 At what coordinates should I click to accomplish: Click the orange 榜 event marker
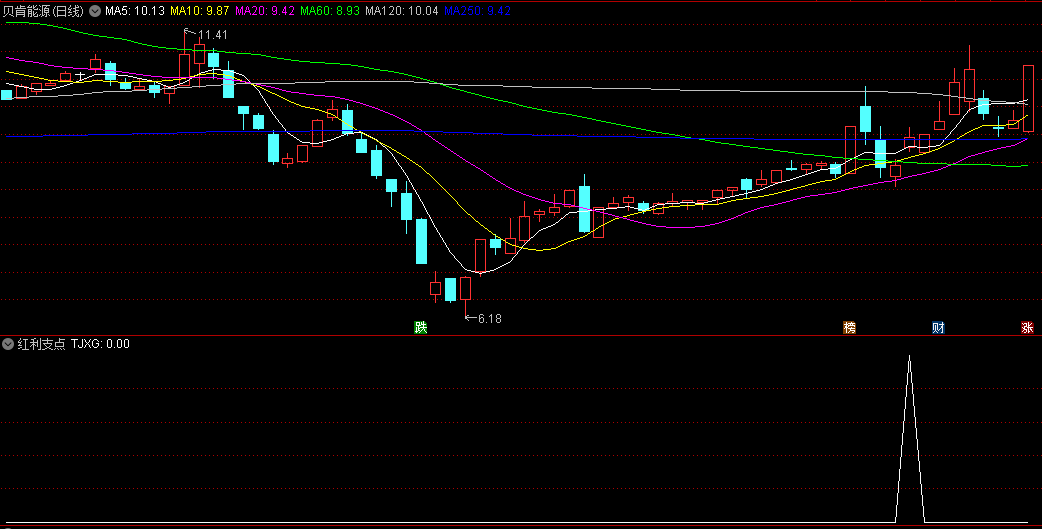pos(849,327)
